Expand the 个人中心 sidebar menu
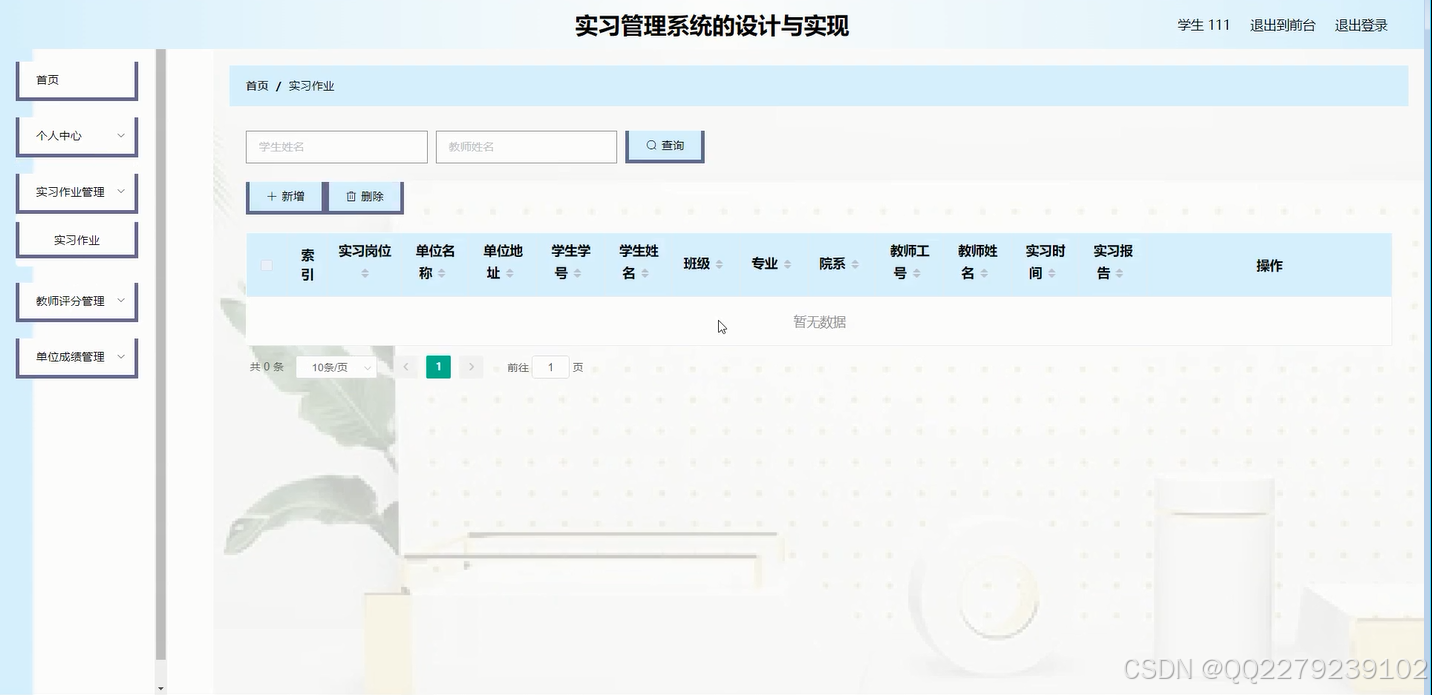Screen dimensions: 1432x695 pyautogui.click(x=77, y=135)
